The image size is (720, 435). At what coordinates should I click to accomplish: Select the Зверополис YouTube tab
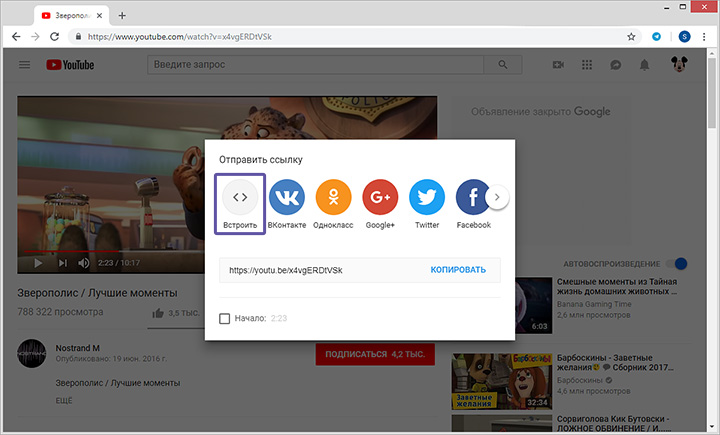pyautogui.click(x=71, y=16)
